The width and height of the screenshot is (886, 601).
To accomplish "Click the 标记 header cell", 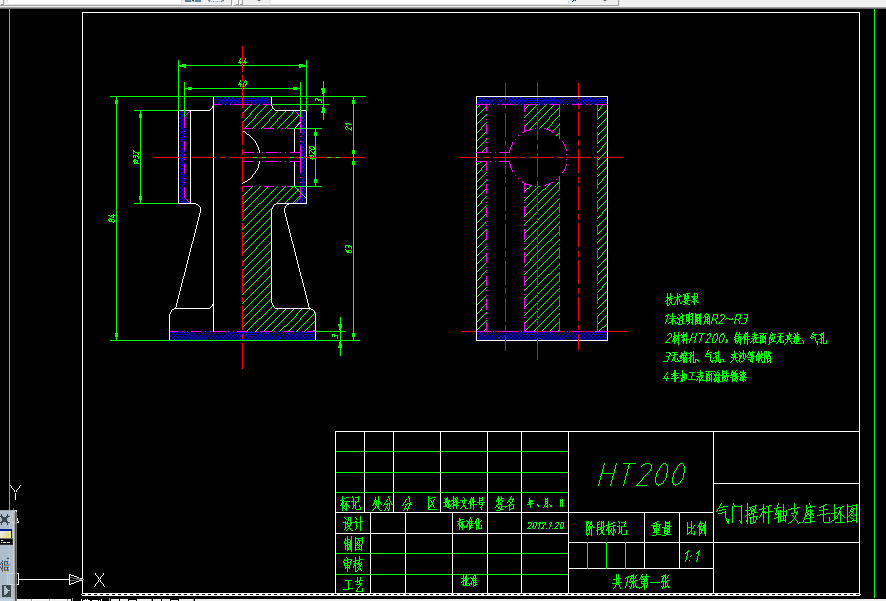I will (x=350, y=503).
